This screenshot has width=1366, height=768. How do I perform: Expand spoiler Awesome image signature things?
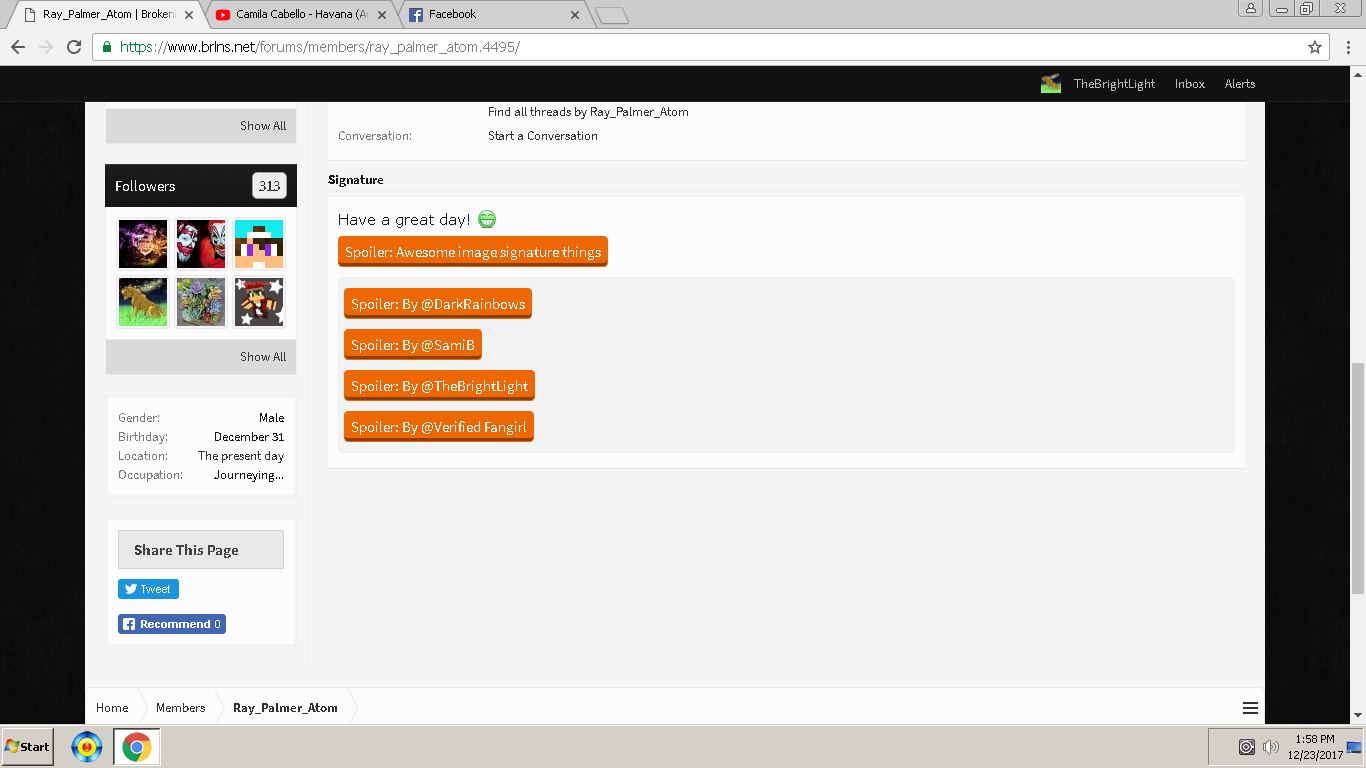pyautogui.click(x=473, y=252)
